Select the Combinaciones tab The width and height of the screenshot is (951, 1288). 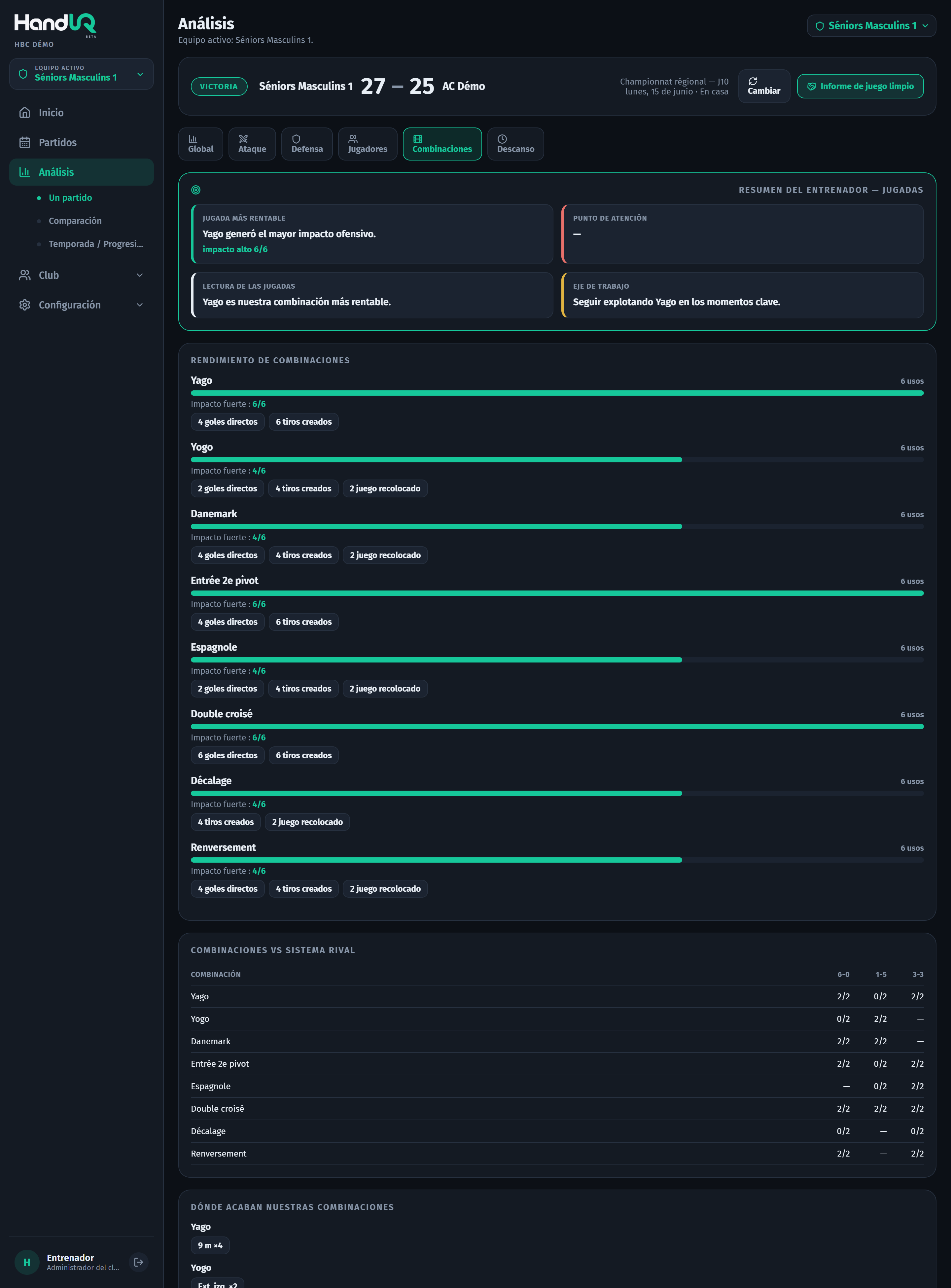point(442,144)
